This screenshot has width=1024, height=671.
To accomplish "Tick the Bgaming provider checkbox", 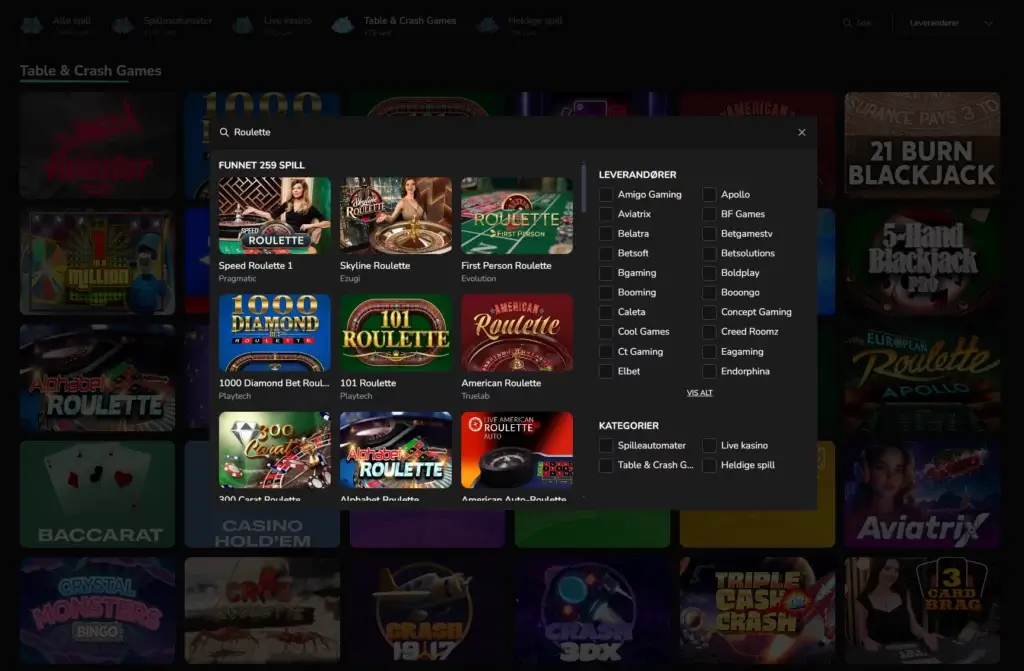I will tap(606, 273).
